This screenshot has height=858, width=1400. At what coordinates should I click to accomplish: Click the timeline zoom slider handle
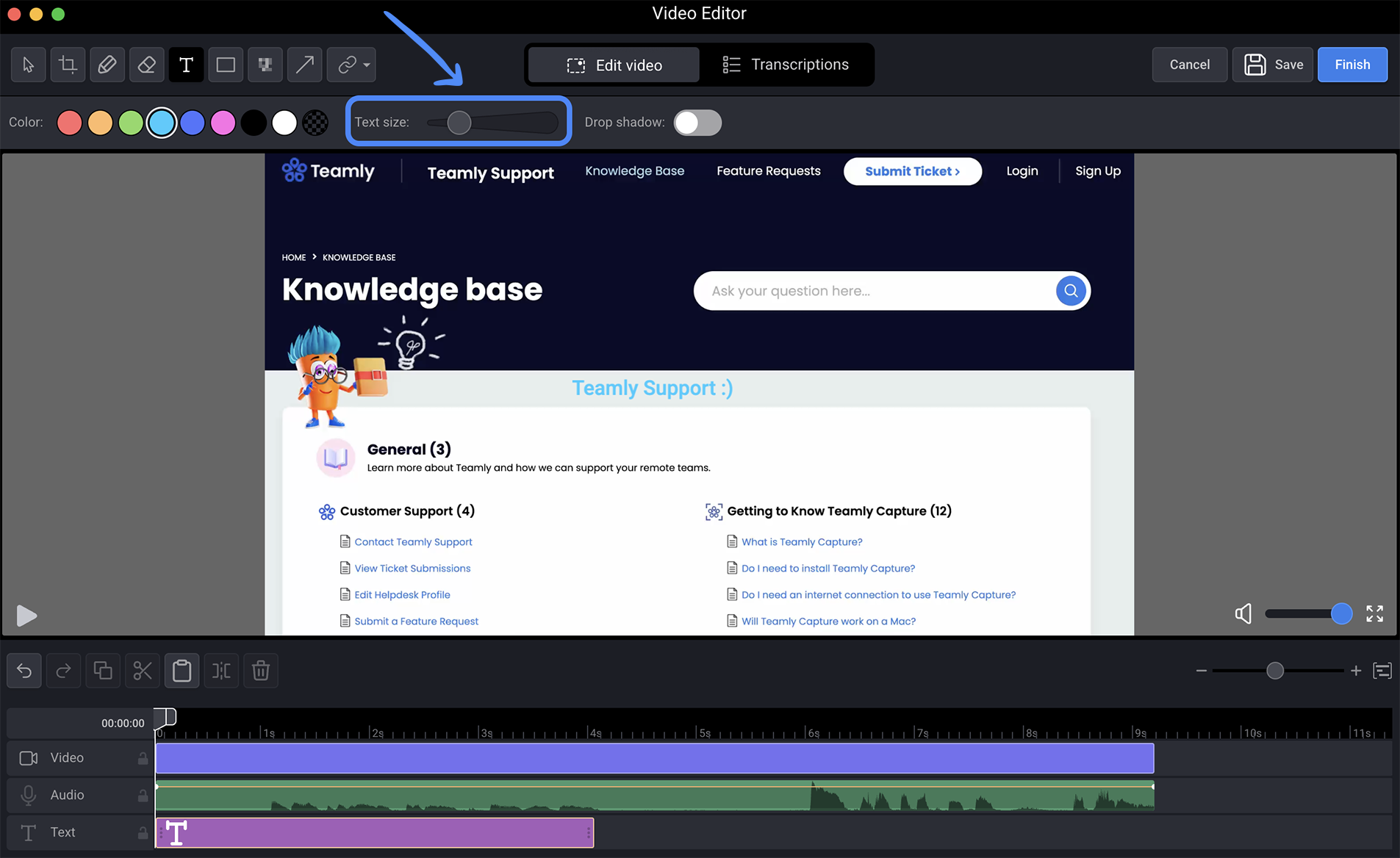pos(1275,671)
